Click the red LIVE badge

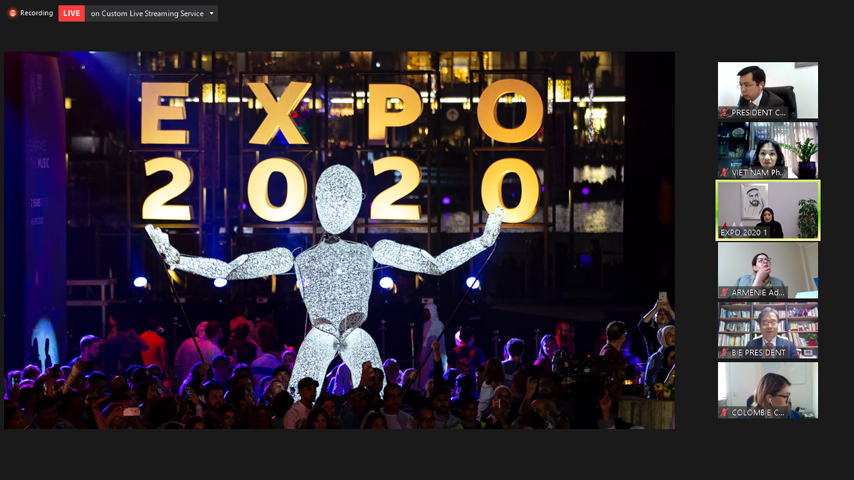tap(71, 13)
